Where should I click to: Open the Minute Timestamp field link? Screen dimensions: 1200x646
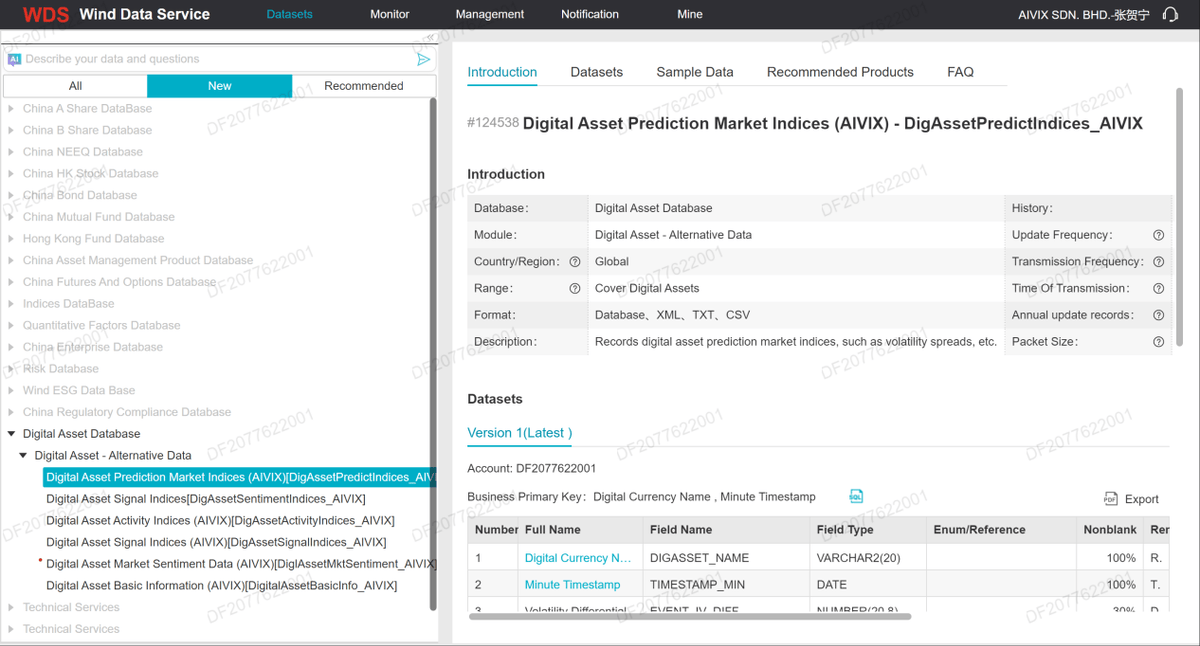pos(572,585)
